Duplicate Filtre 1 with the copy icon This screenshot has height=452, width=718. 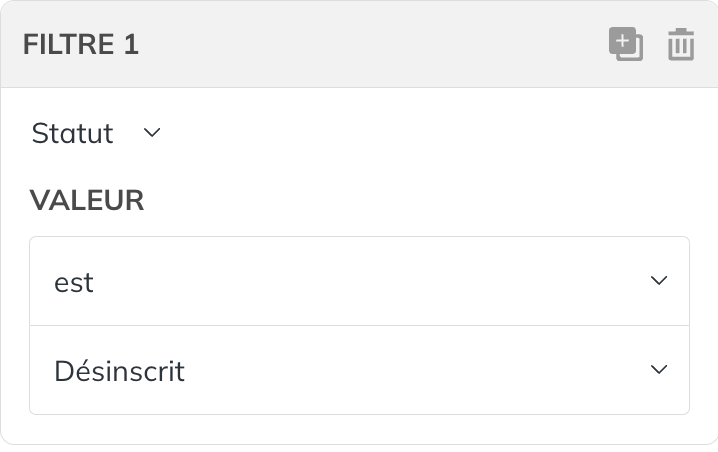626,44
